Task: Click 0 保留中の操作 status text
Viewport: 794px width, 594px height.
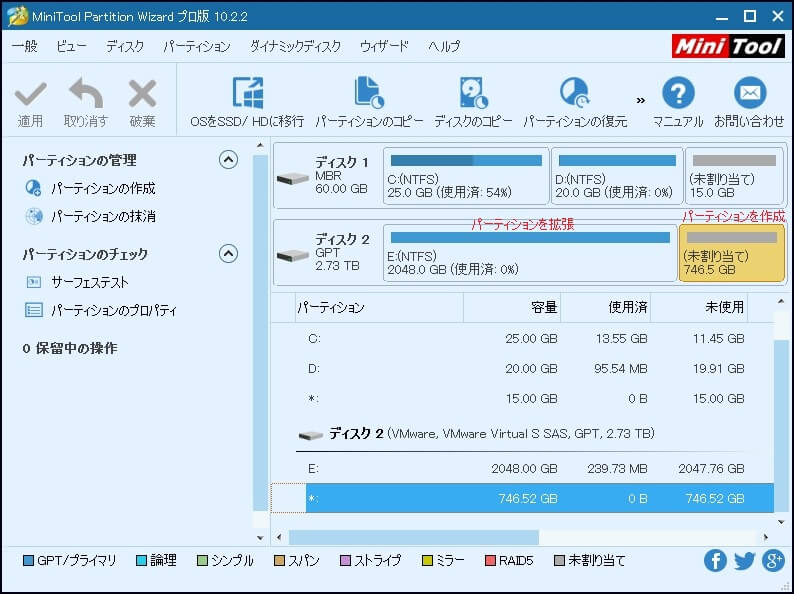Action: coord(70,348)
